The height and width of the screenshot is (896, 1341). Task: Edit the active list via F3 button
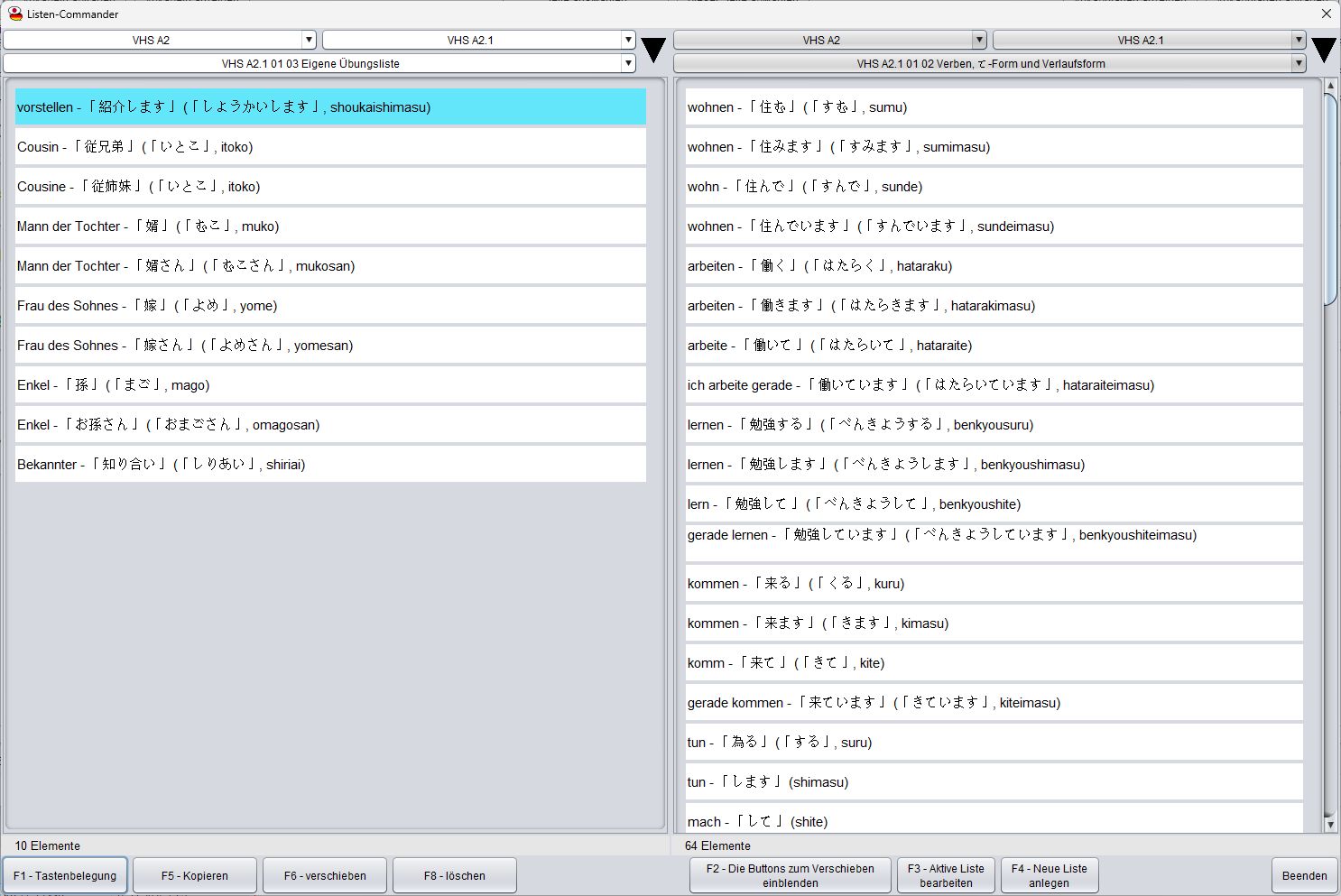945,874
